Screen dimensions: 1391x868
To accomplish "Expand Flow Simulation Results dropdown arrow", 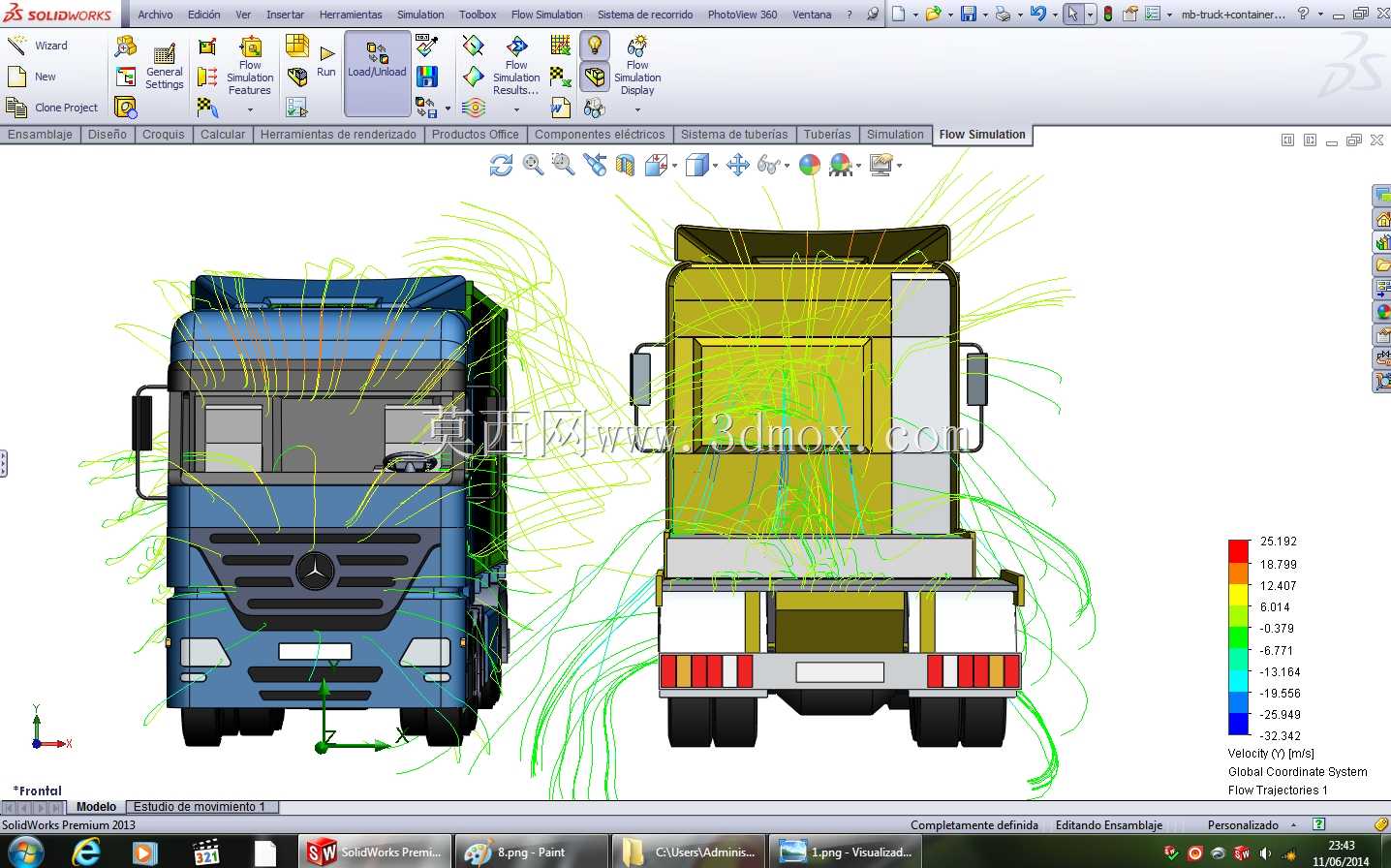I will [516, 109].
